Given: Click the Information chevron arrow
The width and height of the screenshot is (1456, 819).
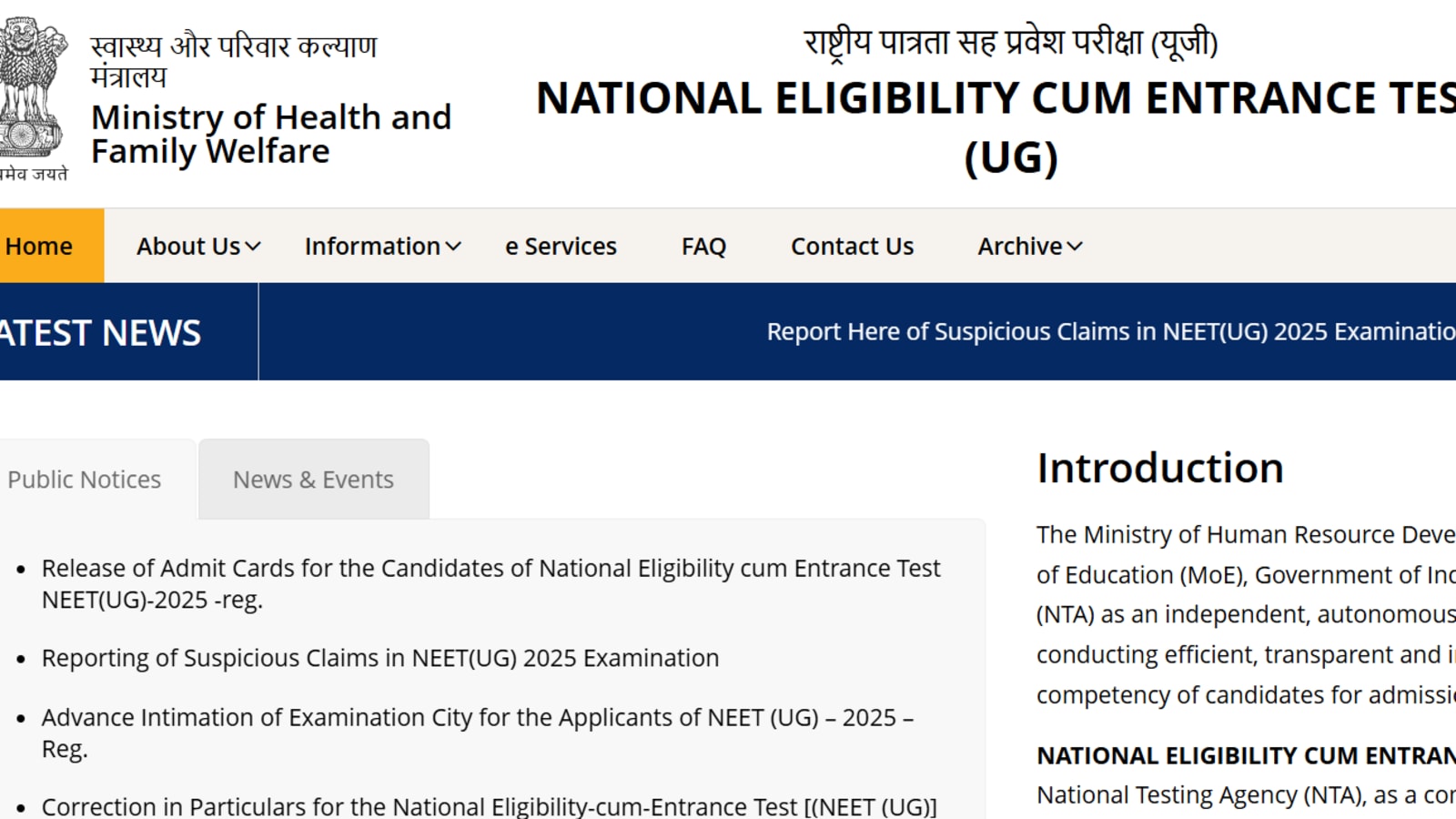Looking at the screenshot, I should click(453, 247).
